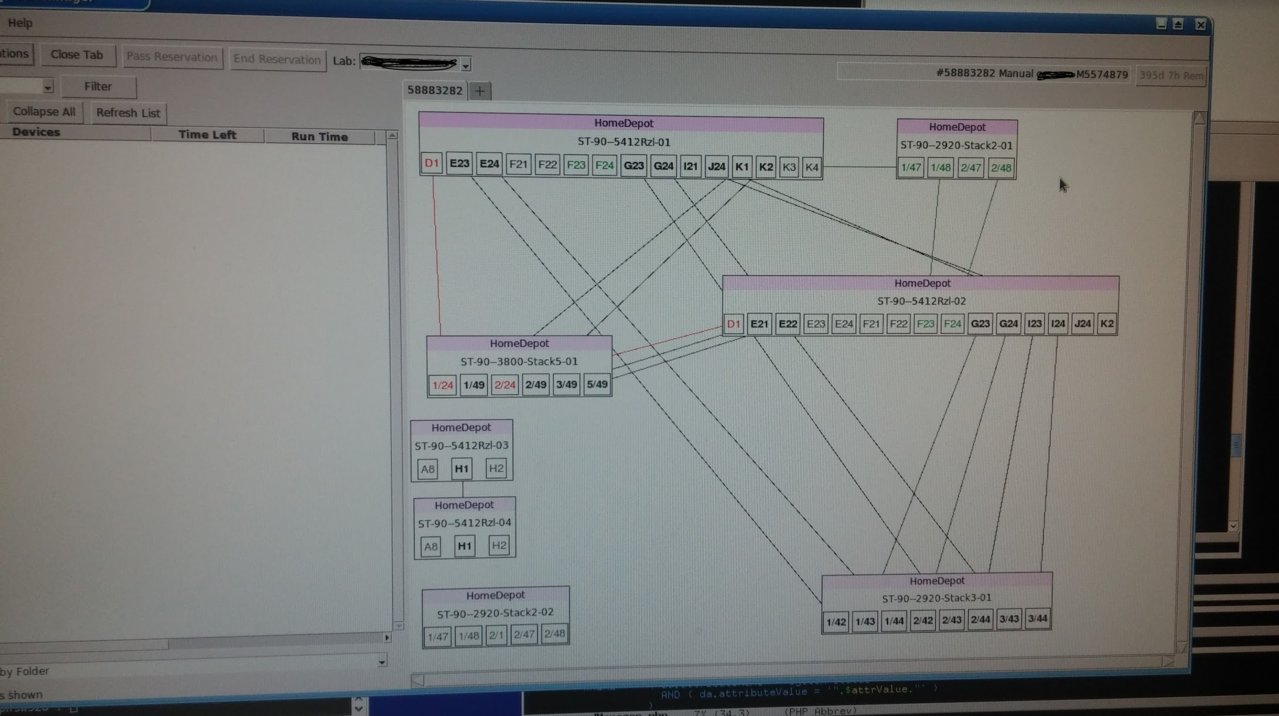Select the ST-90-3800-Stack5-01 device title
This screenshot has width=1279, height=716.
519,362
